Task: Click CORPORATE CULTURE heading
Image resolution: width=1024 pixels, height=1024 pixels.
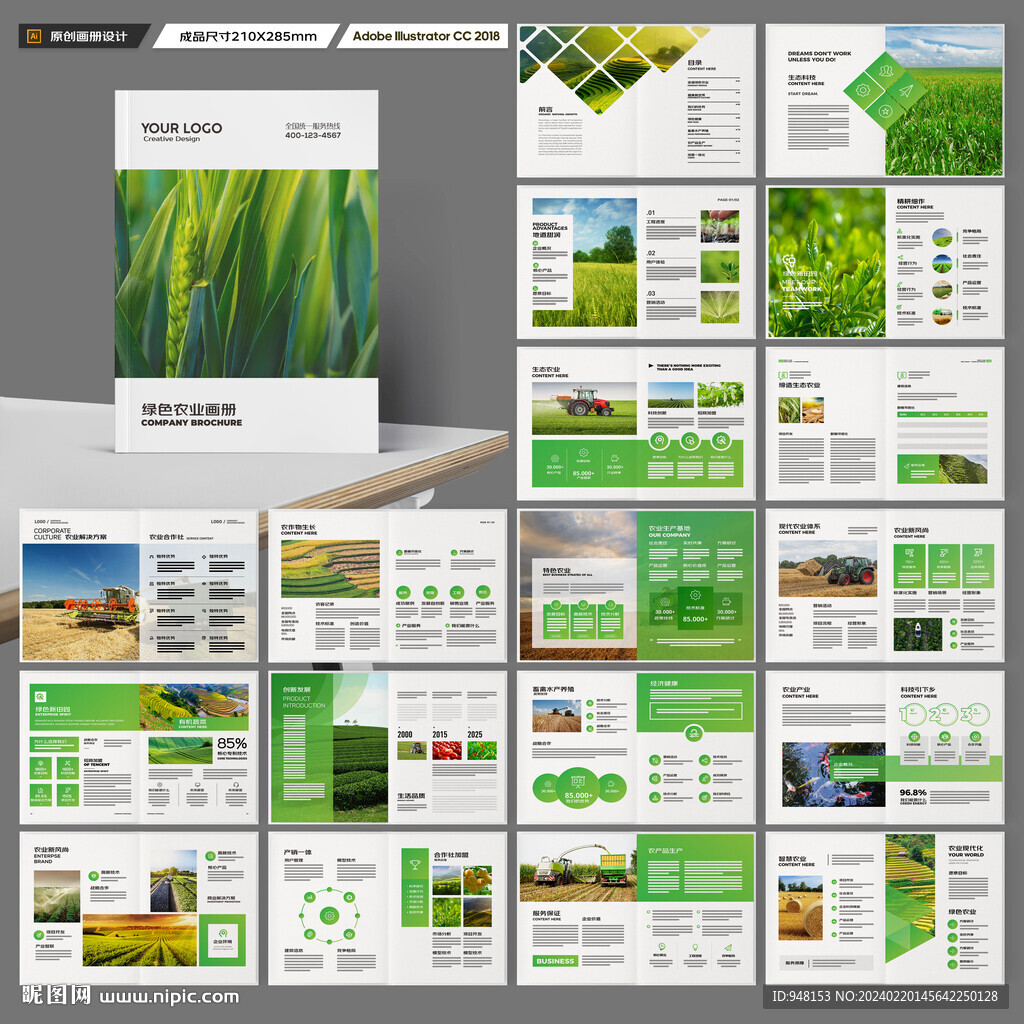Action: click(x=52, y=534)
